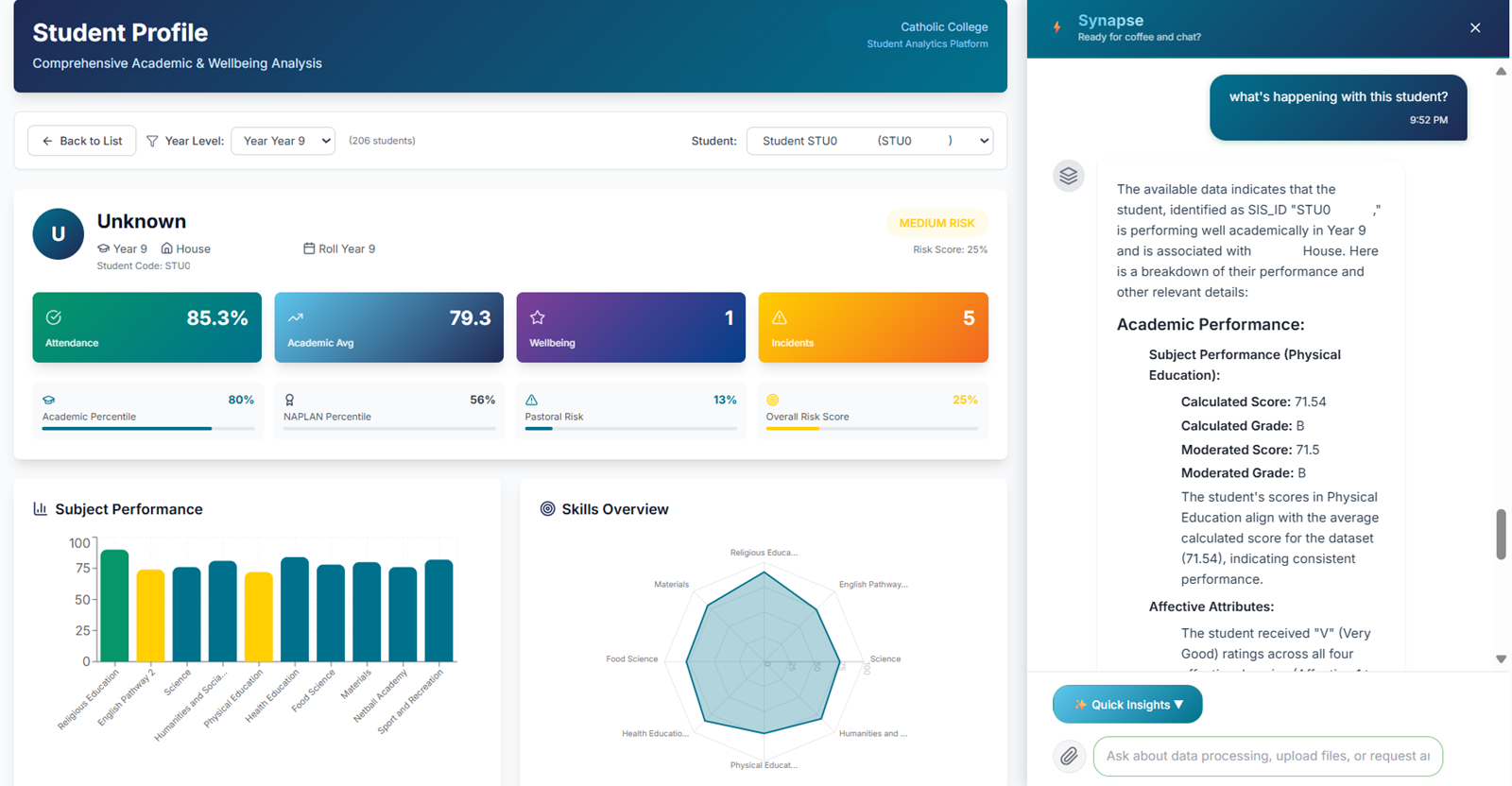Click the "(206 students)" count text
The width and height of the screenshot is (1512, 786).
click(382, 141)
